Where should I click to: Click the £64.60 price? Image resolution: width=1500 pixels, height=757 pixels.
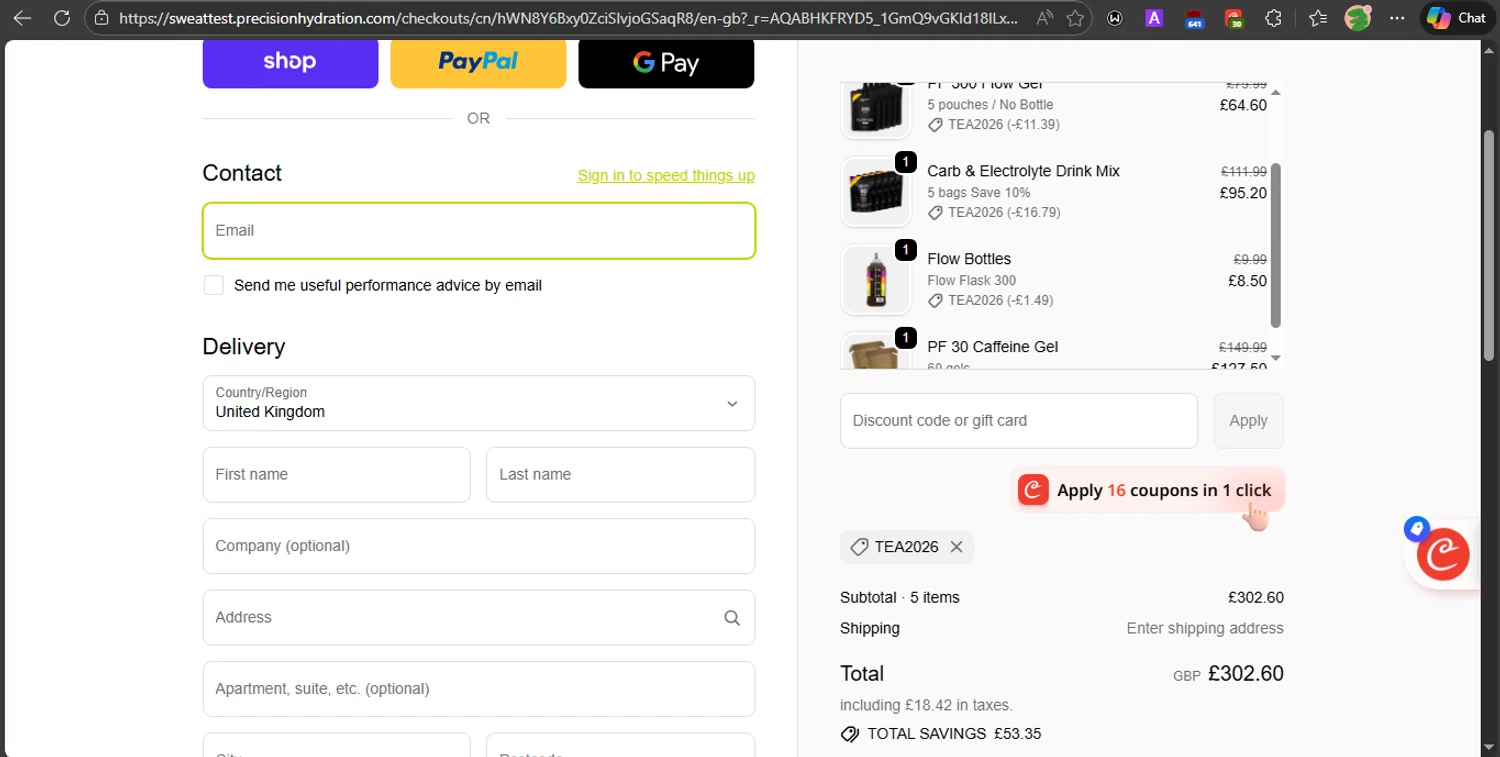coord(1243,105)
